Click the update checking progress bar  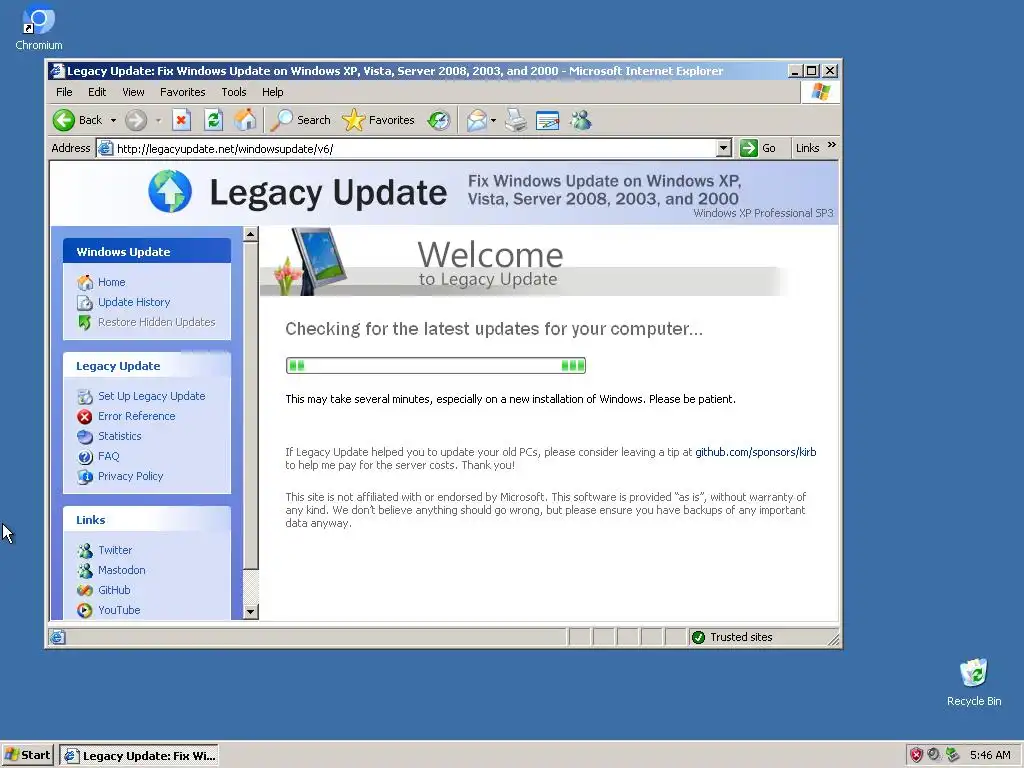tap(436, 366)
